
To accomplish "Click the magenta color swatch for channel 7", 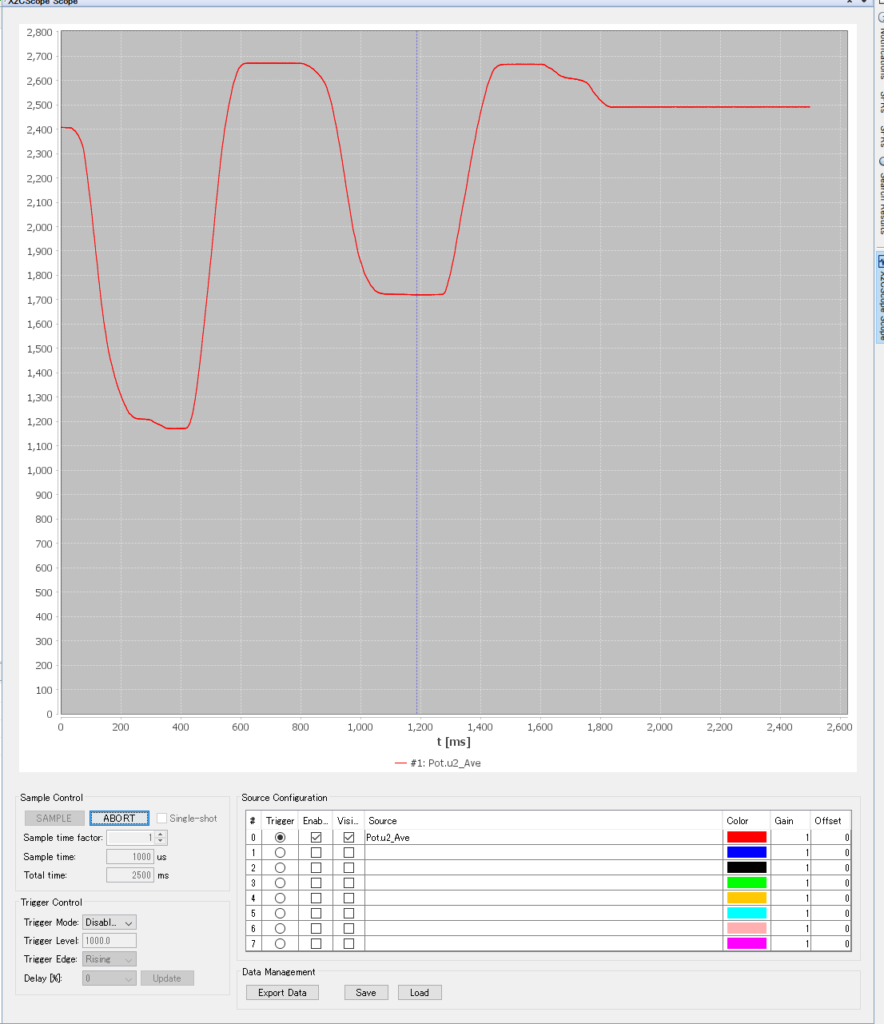I will (x=746, y=943).
